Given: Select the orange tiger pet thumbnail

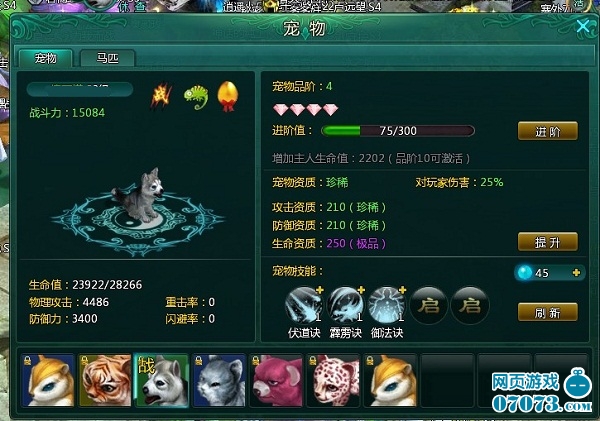Looking at the screenshot, I should [x=105, y=380].
